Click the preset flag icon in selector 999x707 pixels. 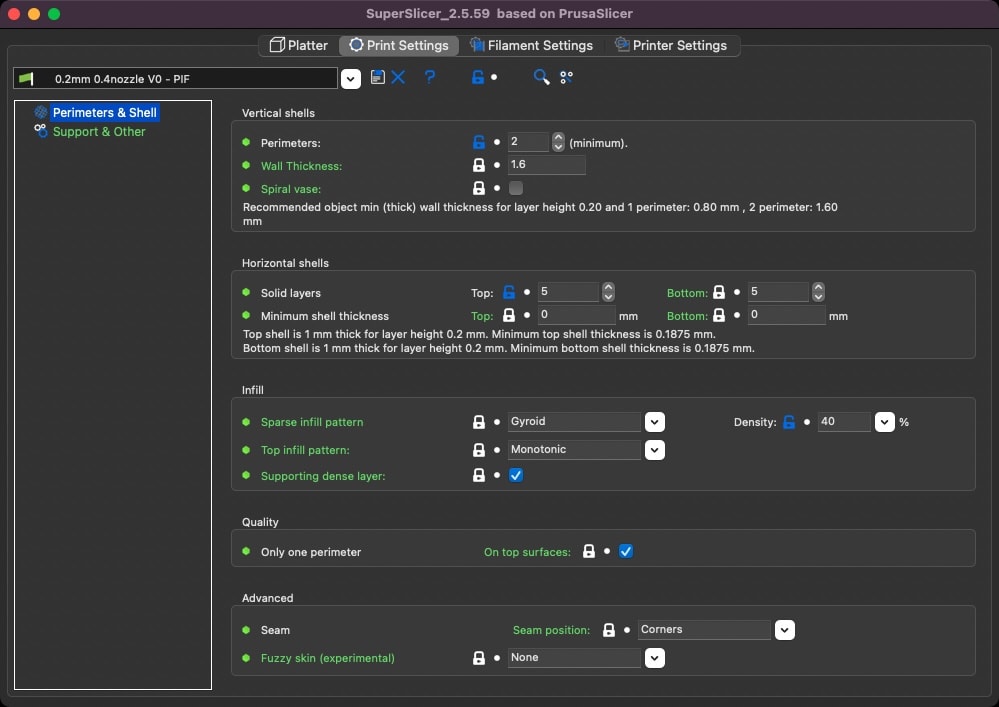[x=26, y=78]
